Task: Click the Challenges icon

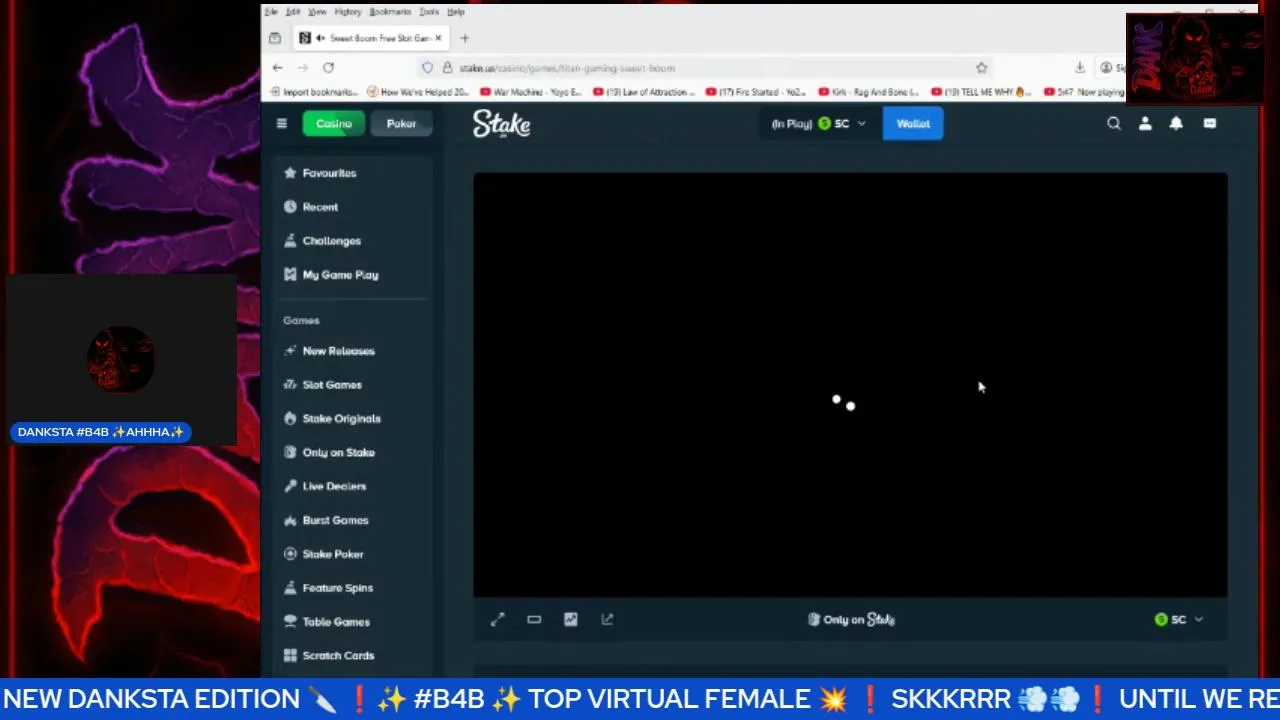Action: [x=290, y=241]
